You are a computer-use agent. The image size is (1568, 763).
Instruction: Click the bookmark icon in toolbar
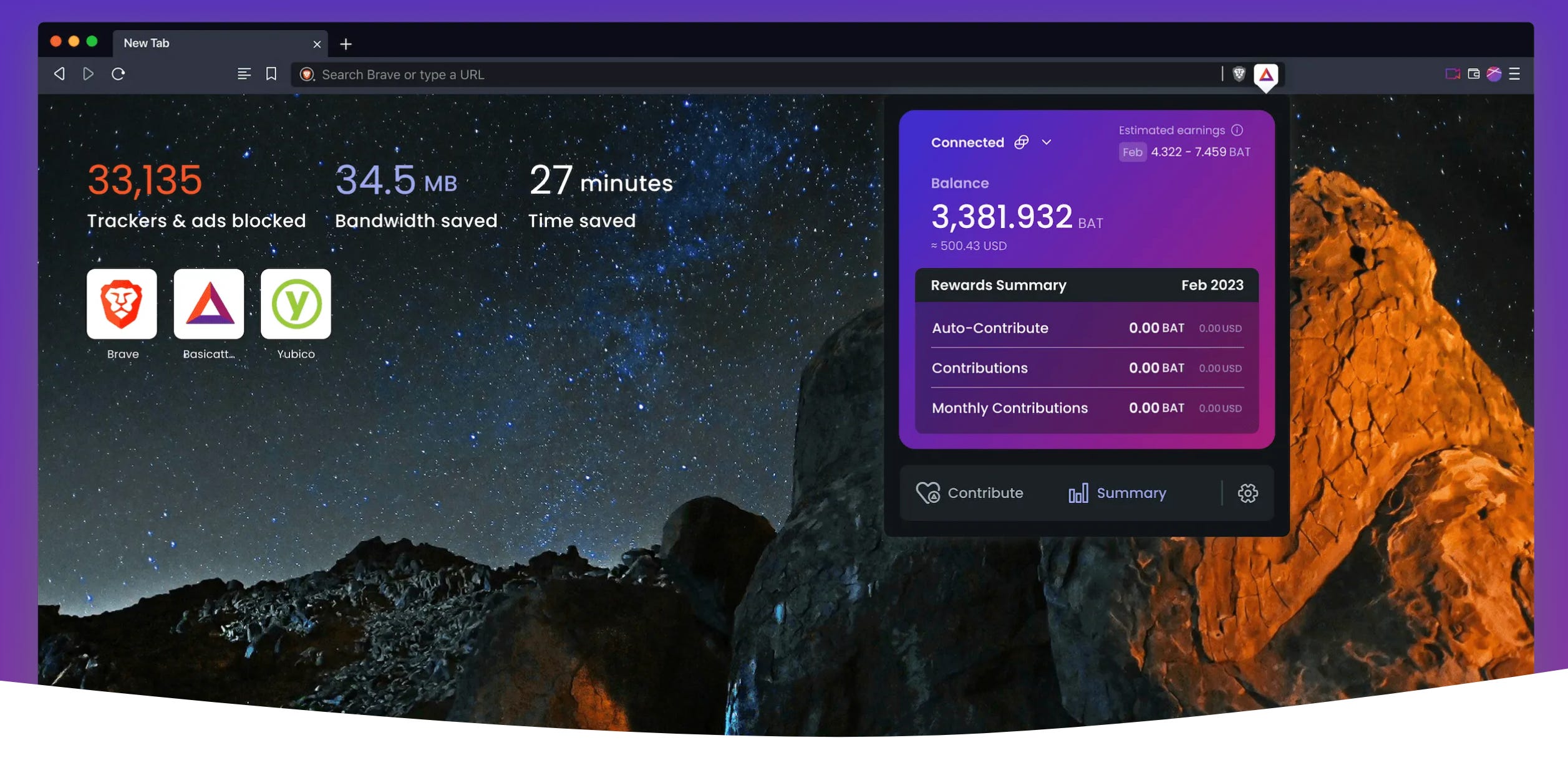271,74
